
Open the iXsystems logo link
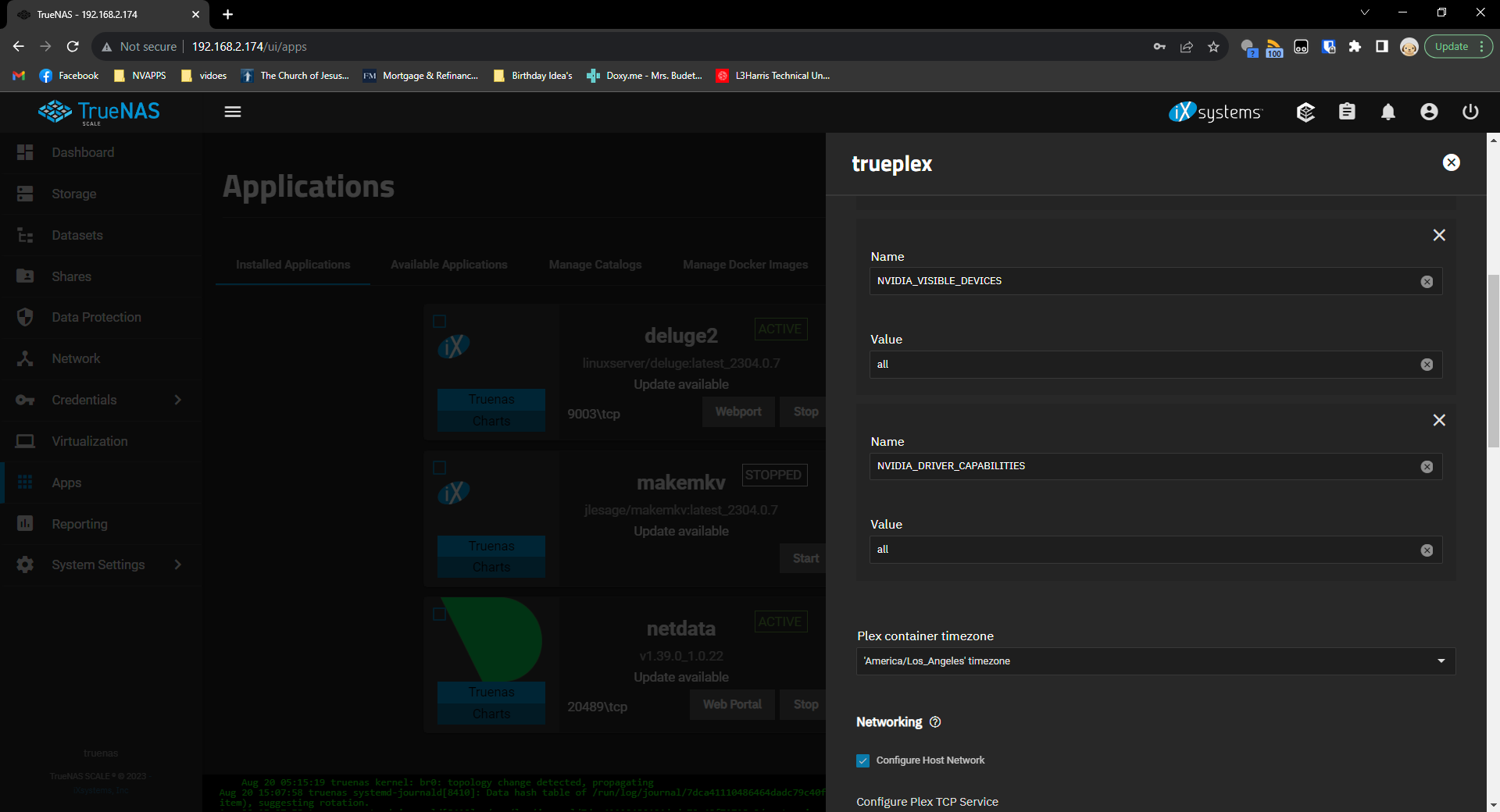click(1215, 112)
